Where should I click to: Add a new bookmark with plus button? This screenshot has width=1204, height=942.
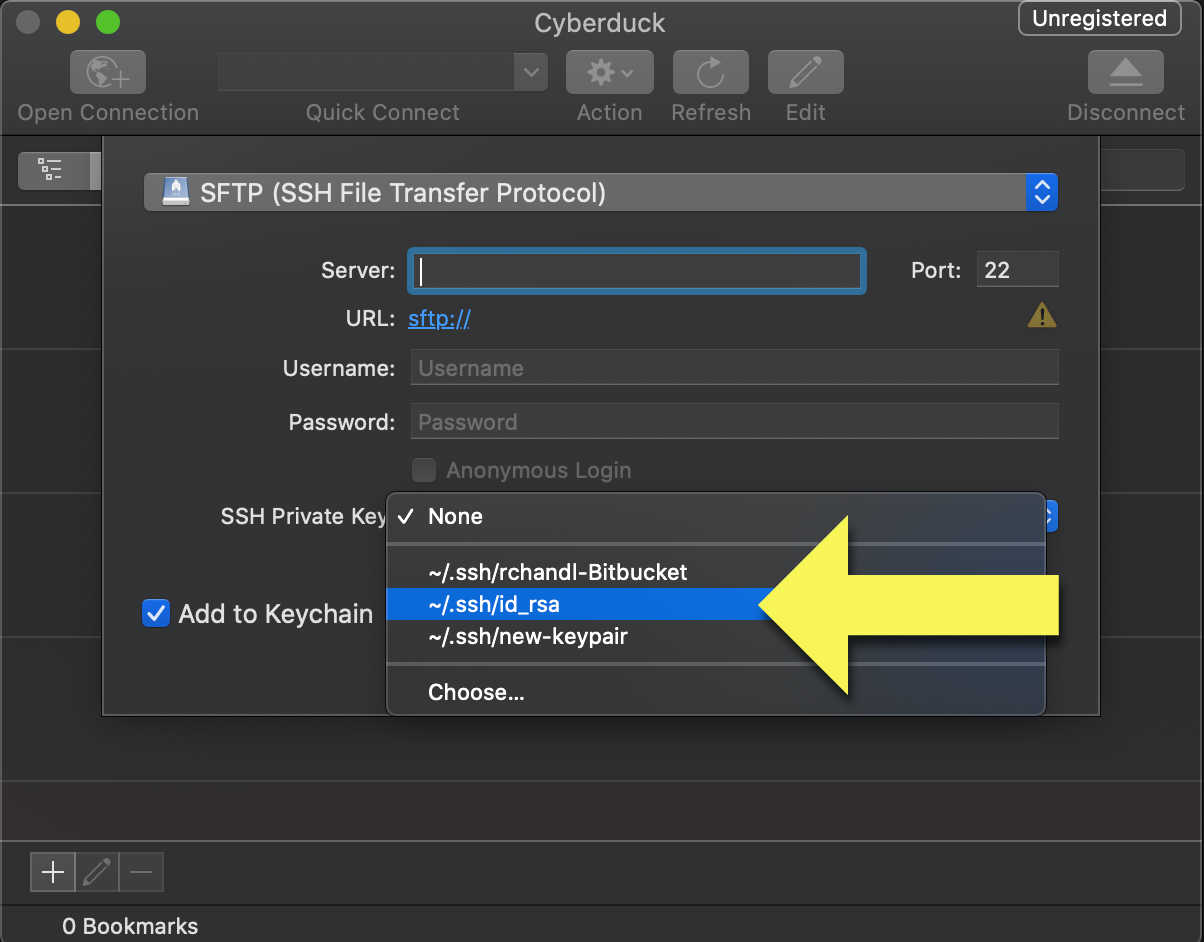coord(52,873)
